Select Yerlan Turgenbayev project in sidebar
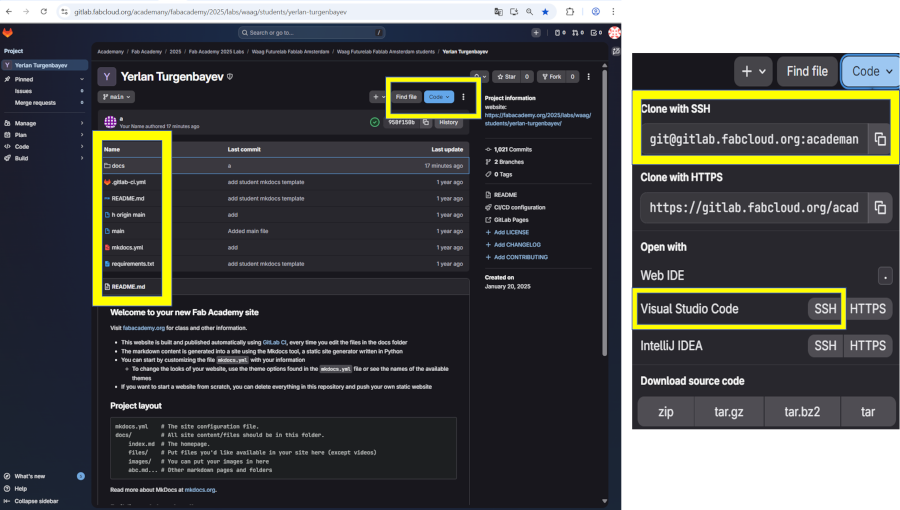The height and width of the screenshot is (510, 900). click(44, 65)
